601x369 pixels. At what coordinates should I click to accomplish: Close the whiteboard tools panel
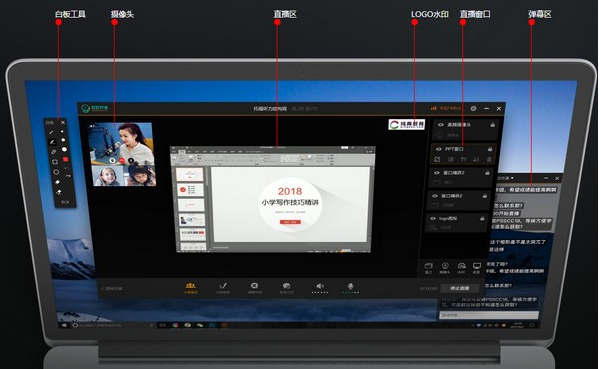click(x=63, y=123)
